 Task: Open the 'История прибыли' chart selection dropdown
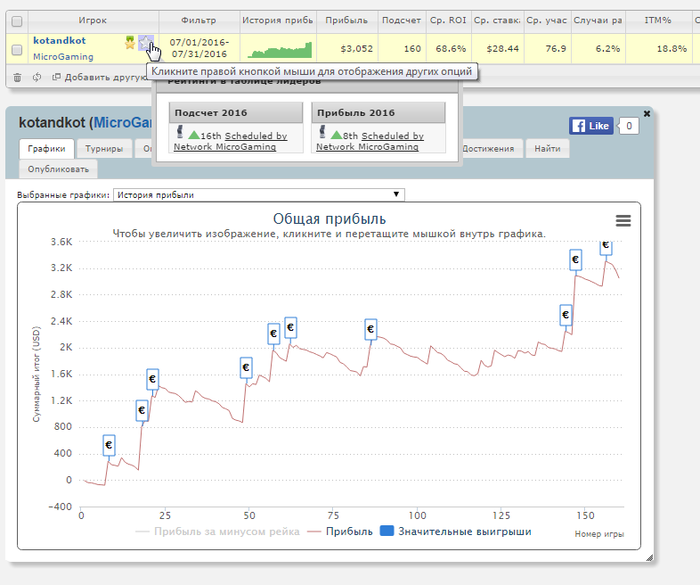[x=259, y=195]
